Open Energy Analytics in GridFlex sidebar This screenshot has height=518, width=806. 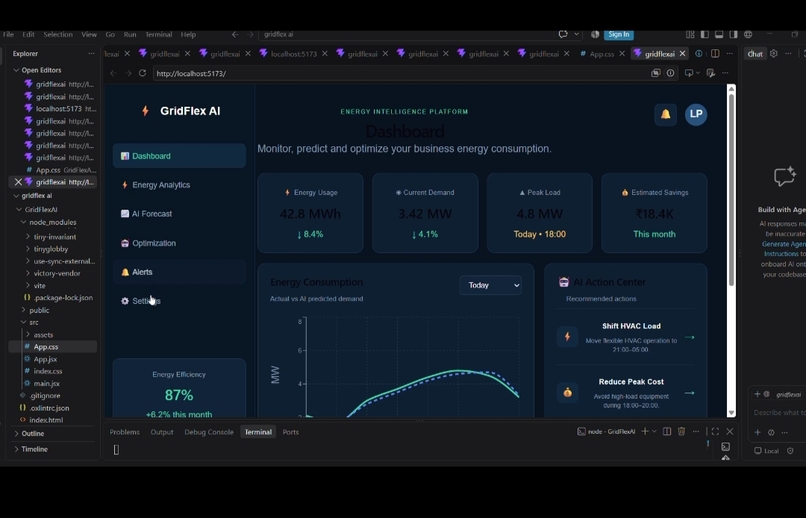pos(179,185)
